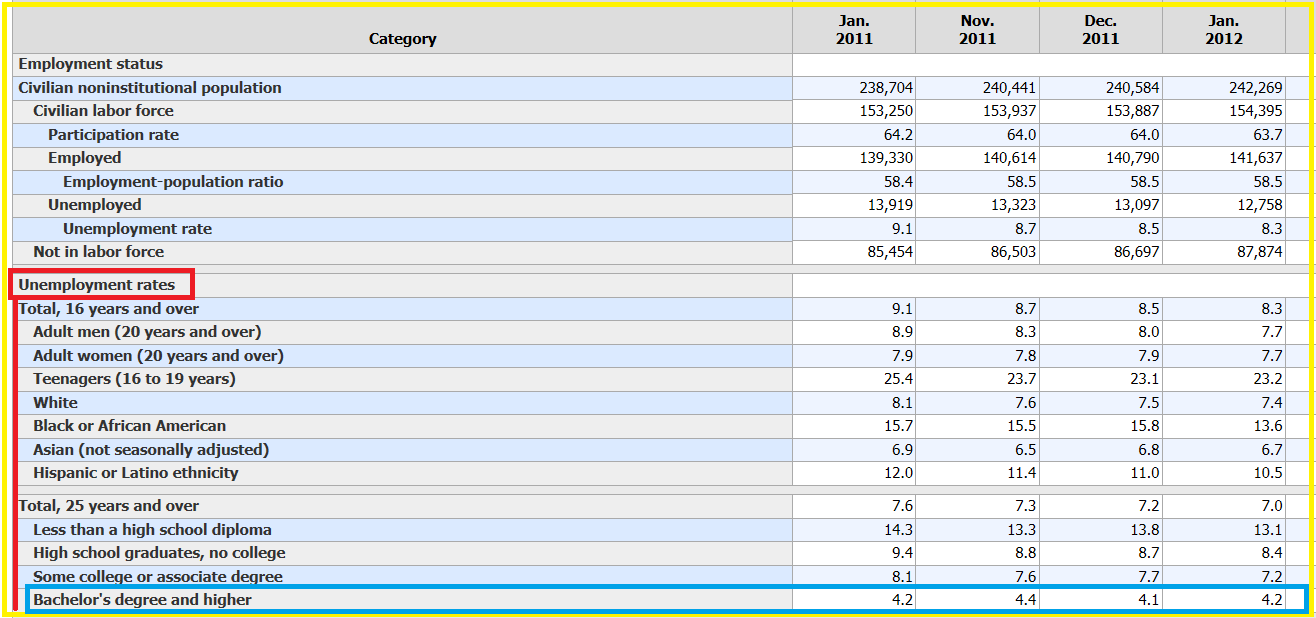Select the Nov. 2011 column header
The height and width of the screenshot is (618, 1316).
[977, 30]
